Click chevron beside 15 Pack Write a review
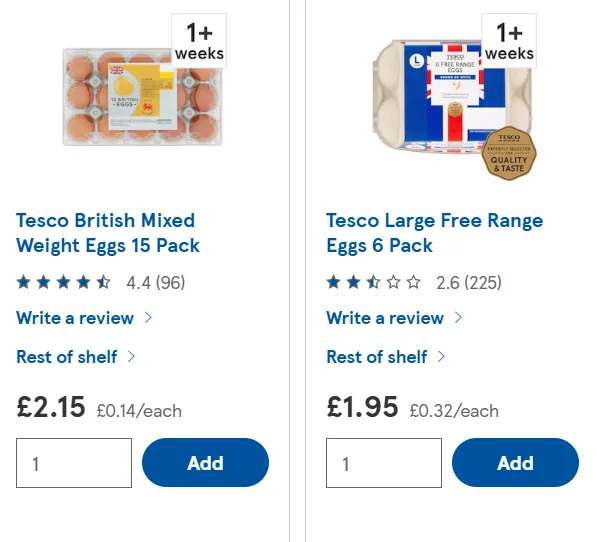The image size is (597, 542). tap(148, 317)
